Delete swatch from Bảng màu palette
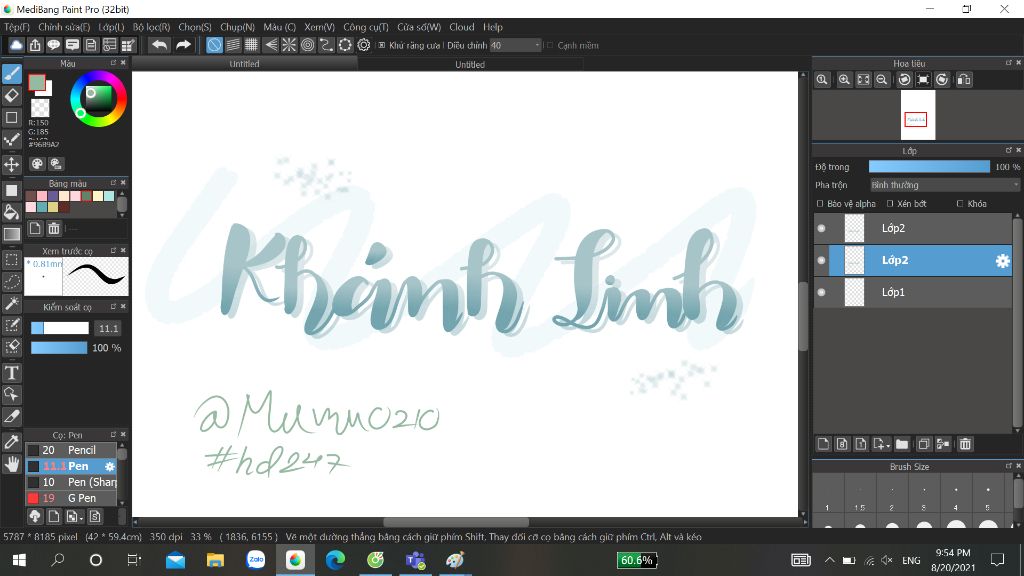 (54, 228)
